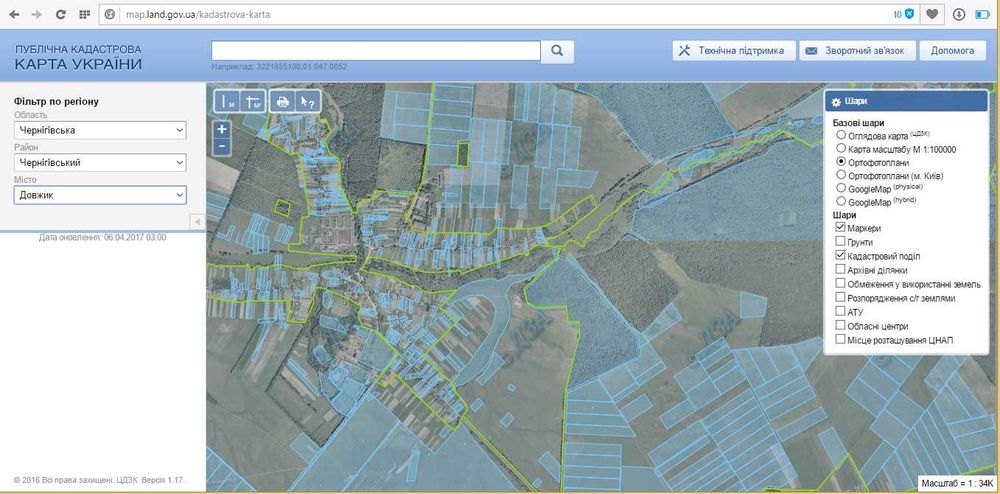Image resolution: width=1000 pixels, height=494 pixels.
Task: Click the battery saver icon
Action: (982, 14)
